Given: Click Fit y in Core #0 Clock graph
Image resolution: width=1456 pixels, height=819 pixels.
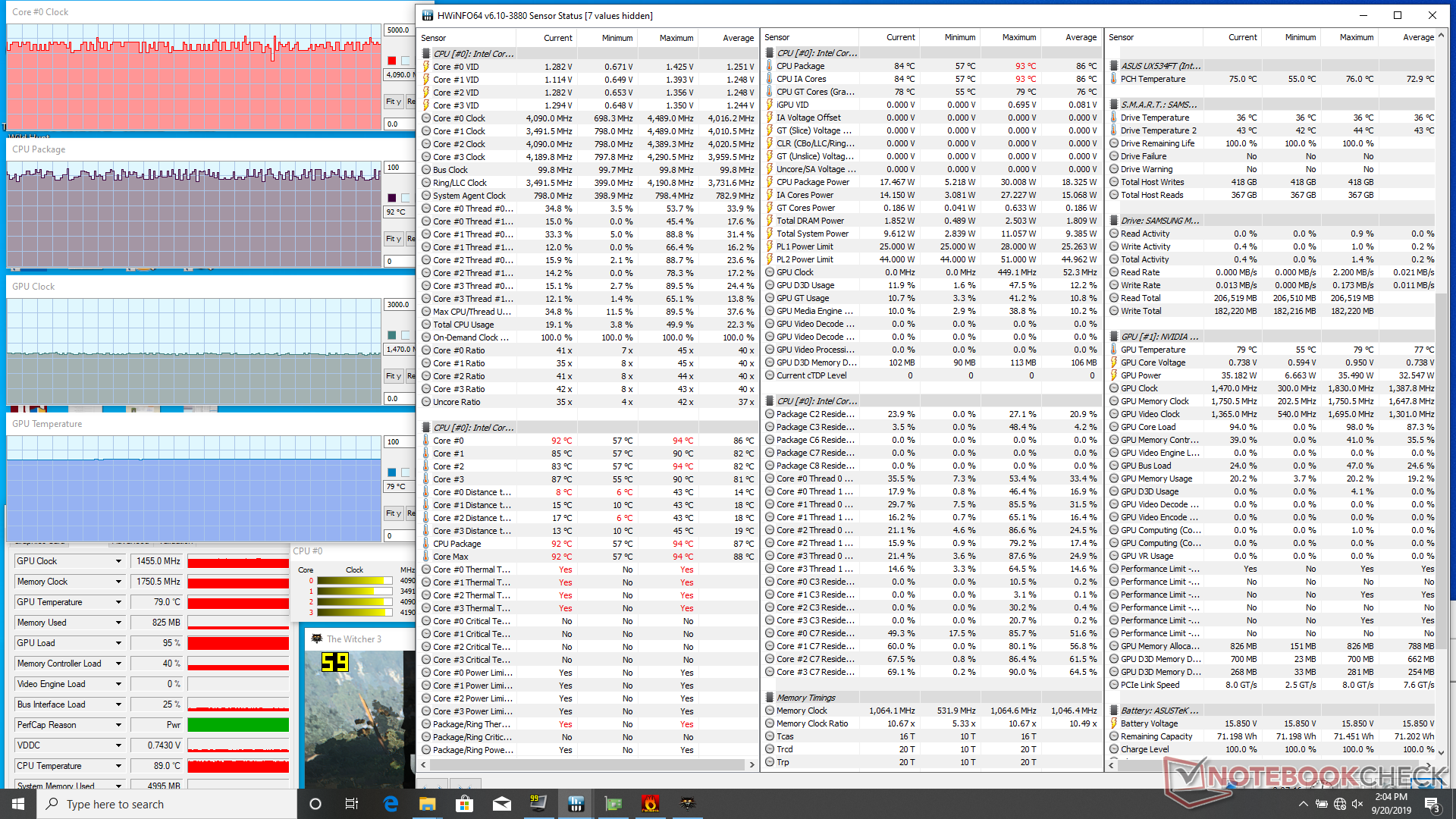Looking at the screenshot, I should tap(393, 102).
